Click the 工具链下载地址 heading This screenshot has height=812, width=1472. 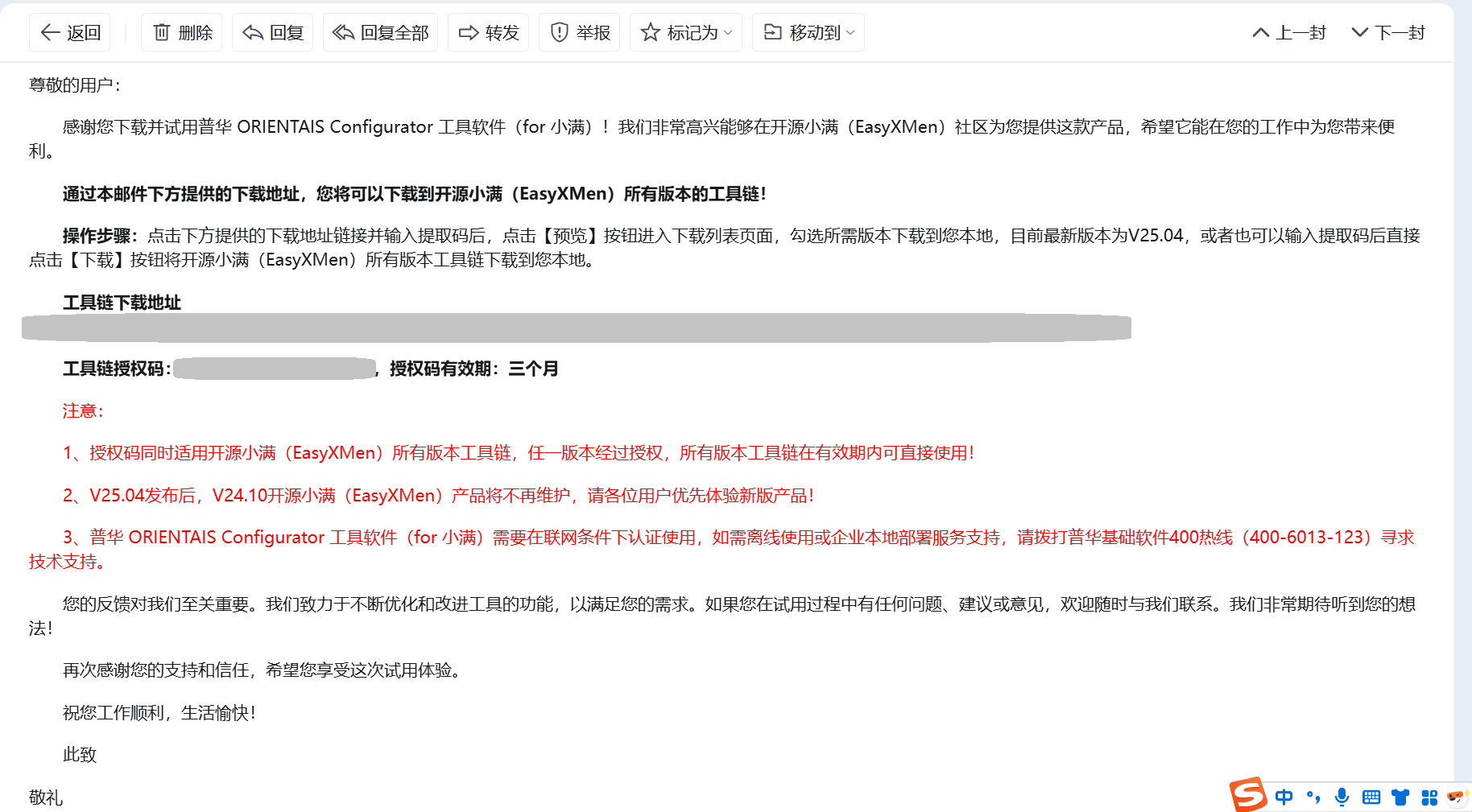click(x=122, y=303)
